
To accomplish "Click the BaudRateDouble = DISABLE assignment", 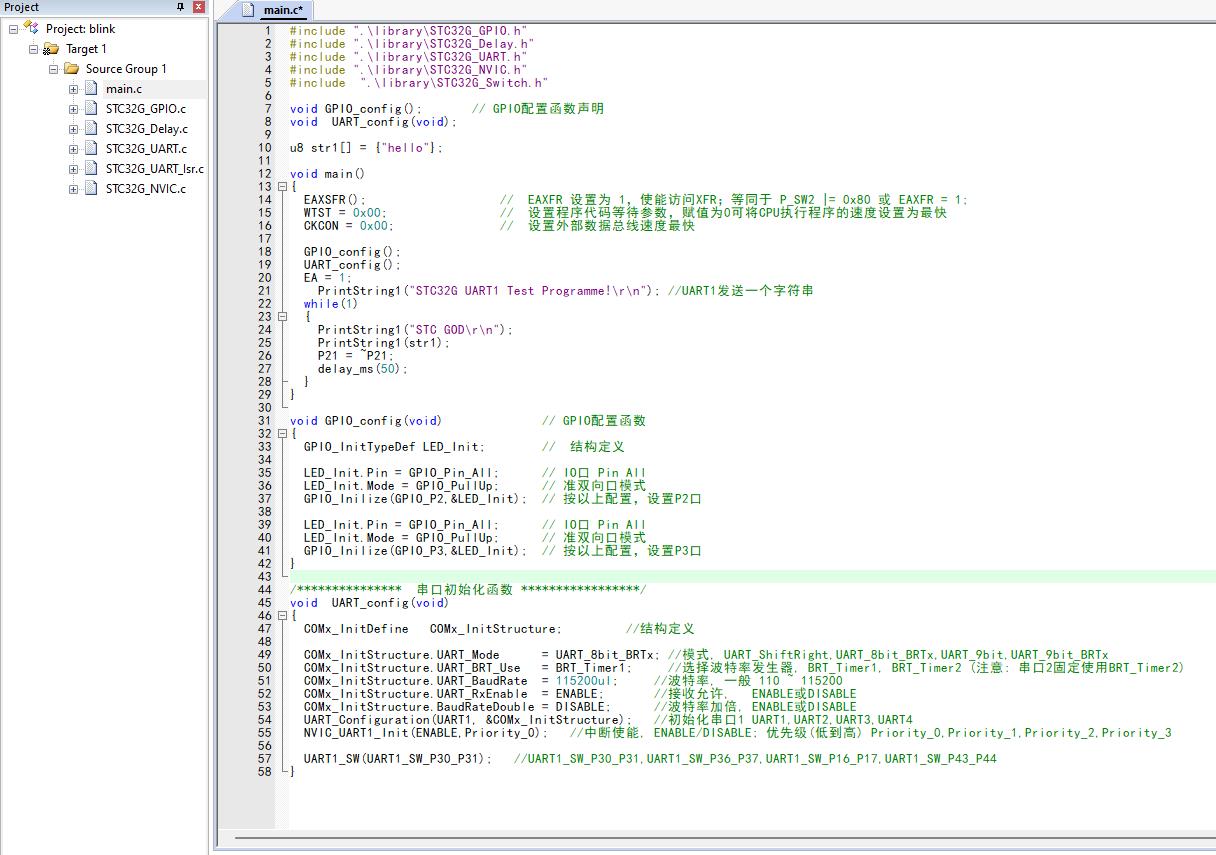I will pyautogui.click(x=457, y=707).
